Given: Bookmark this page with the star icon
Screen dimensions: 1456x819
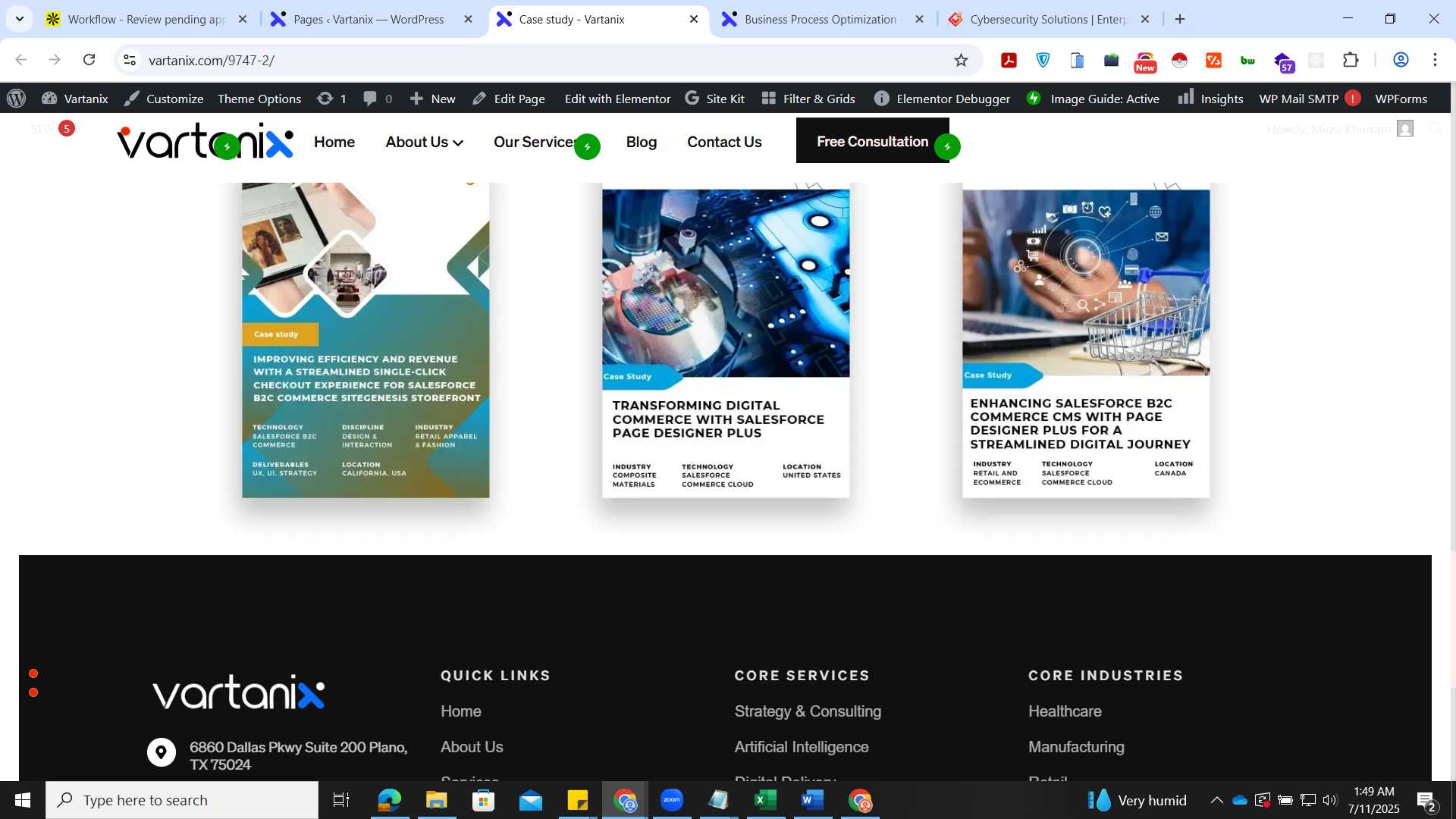Looking at the screenshot, I should tap(961, 60).
